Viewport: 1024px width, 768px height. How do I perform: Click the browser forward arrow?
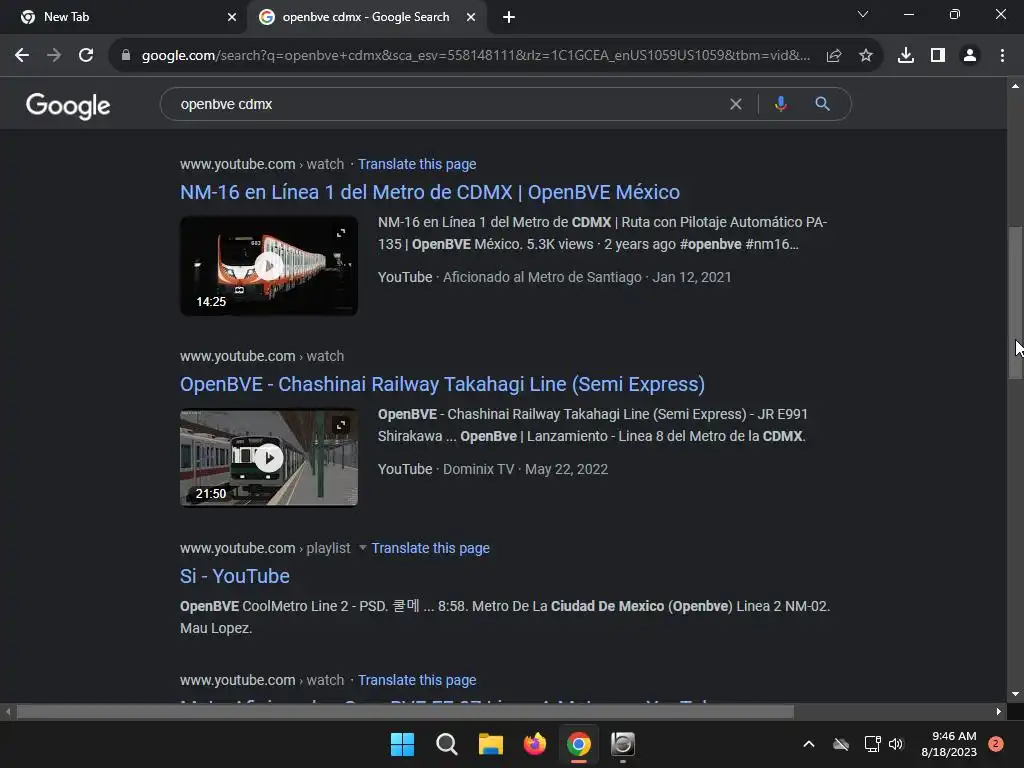(54, 56)
